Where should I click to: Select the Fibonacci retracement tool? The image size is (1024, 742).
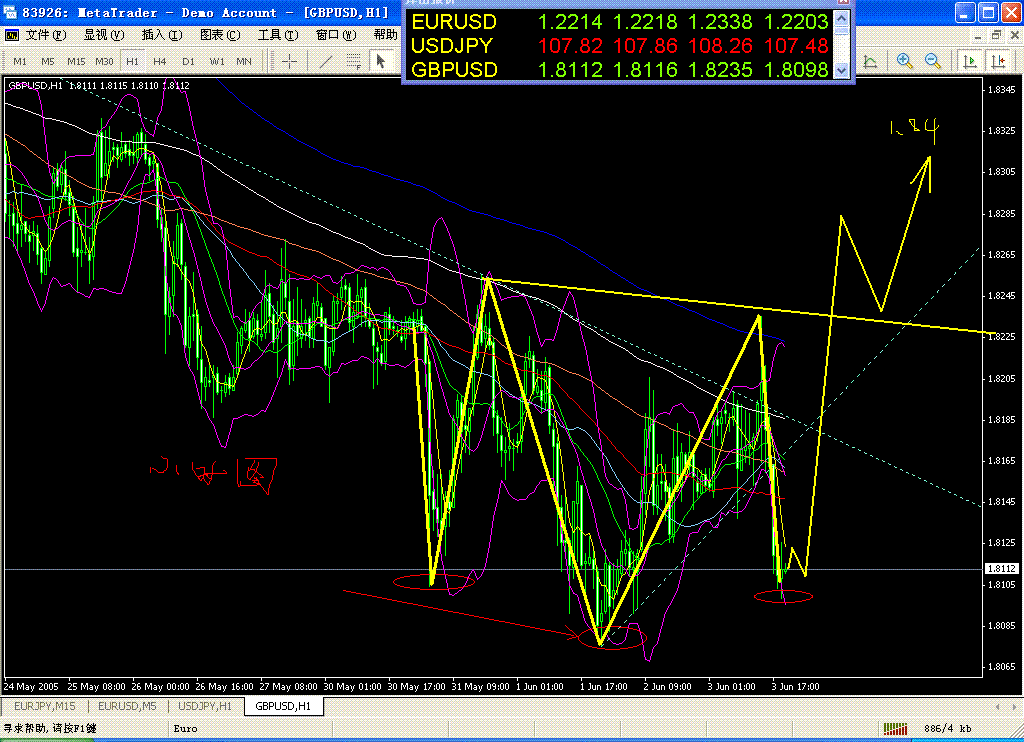click(x=353, y=61)
